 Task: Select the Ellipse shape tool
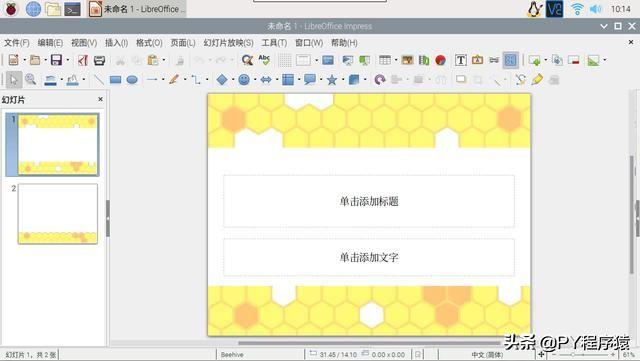pyautogui.click(x=132, y=80)
